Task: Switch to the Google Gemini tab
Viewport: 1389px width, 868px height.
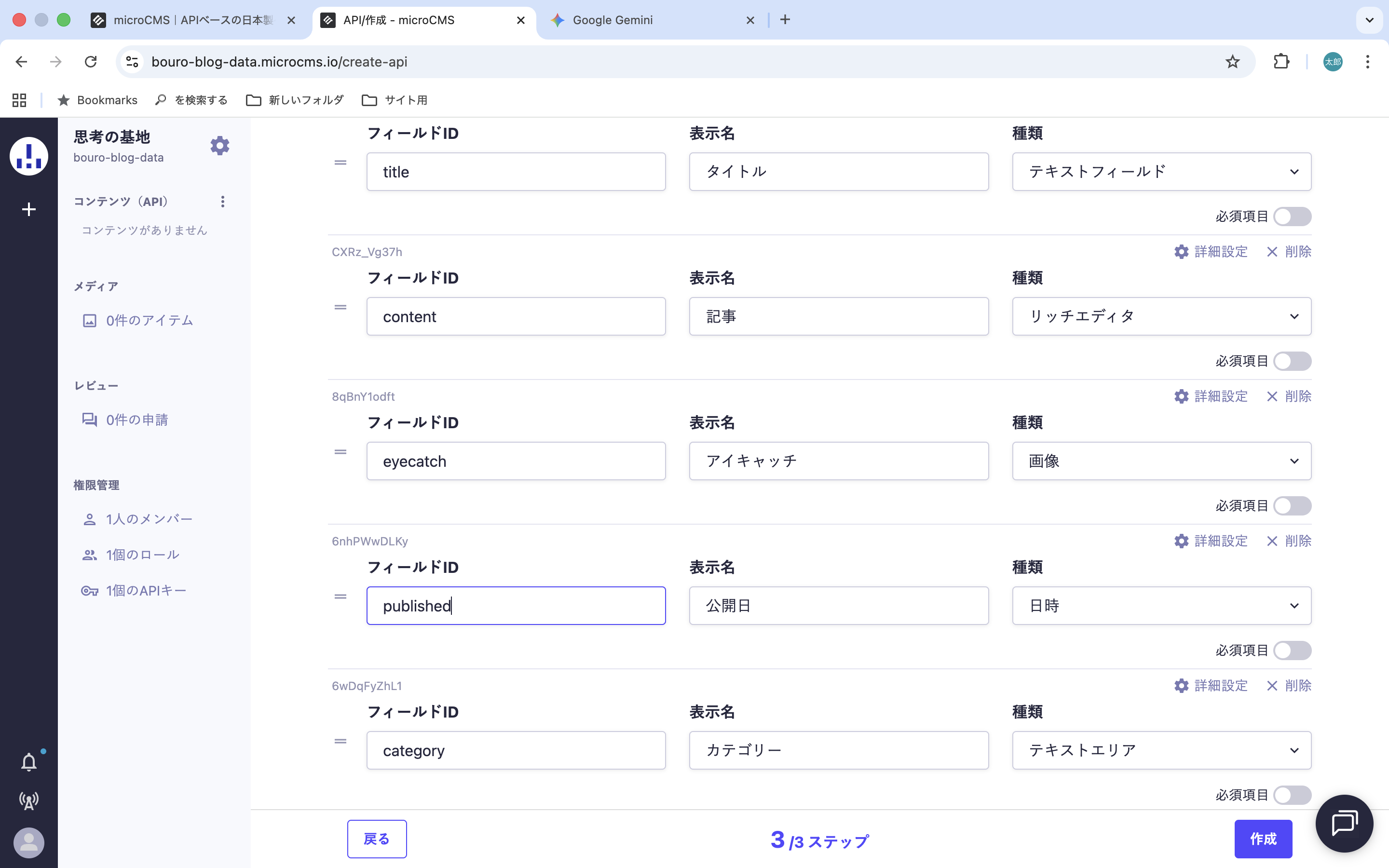Action: coord(613,20)
